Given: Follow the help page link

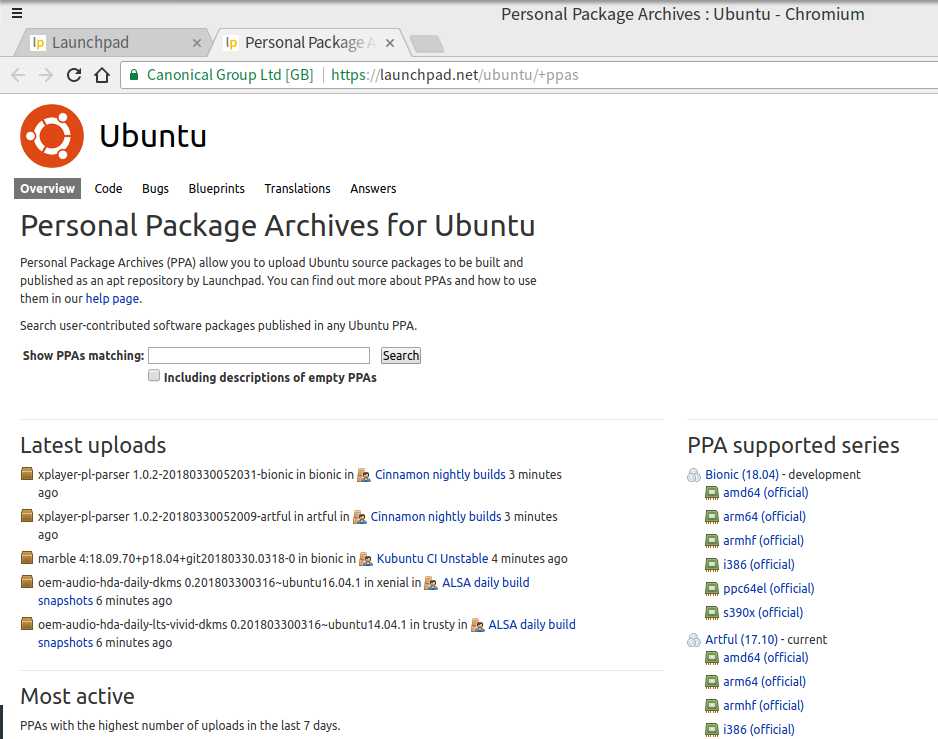Looking at the screenshot, I should pyautogui.click(x=112, y=299).
